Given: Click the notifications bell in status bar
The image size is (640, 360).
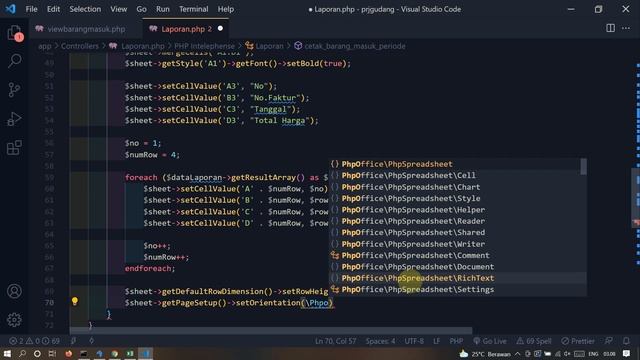Looking at the screenshot, I should pyautogui.click(x=626, y=341).
